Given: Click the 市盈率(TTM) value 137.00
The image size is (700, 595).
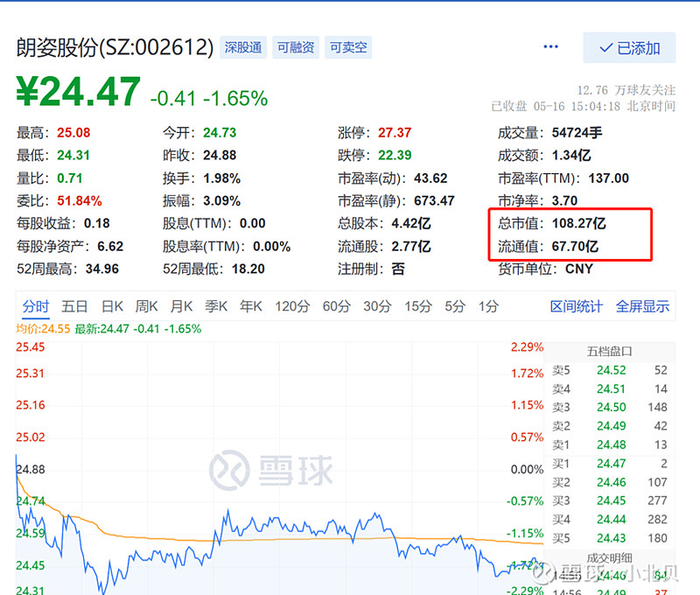Looking at the screenshot, I should [608, 179].
